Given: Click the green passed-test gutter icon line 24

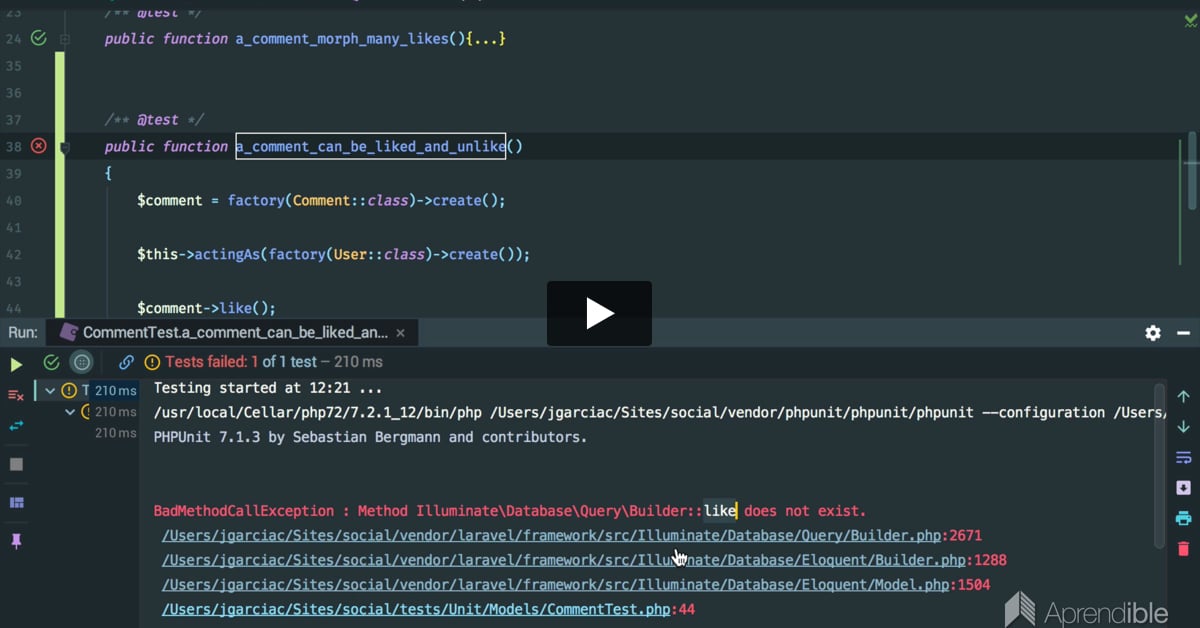Looking at the screenshot, I should tap(39, 38).
